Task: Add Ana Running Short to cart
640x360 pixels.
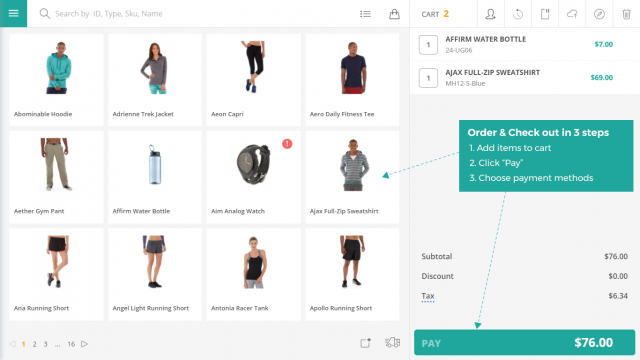Action: click(56, 274)
